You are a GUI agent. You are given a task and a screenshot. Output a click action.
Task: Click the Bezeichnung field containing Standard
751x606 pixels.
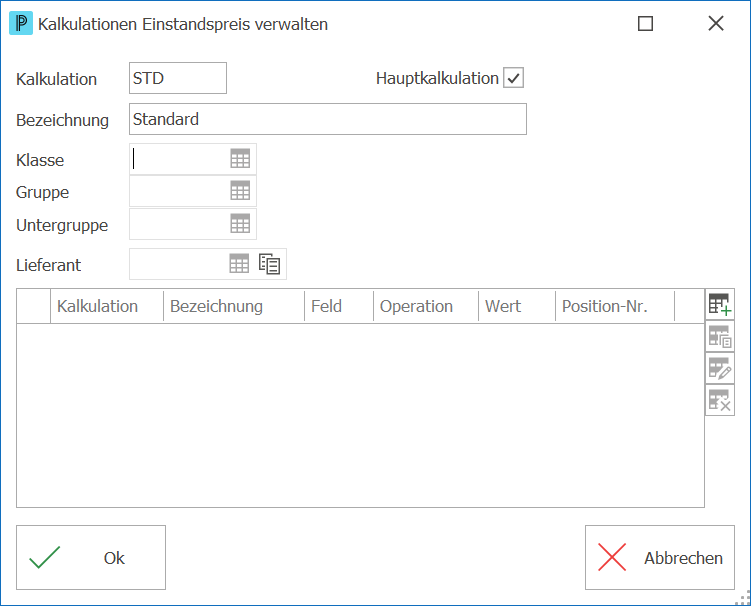point(328,119)
